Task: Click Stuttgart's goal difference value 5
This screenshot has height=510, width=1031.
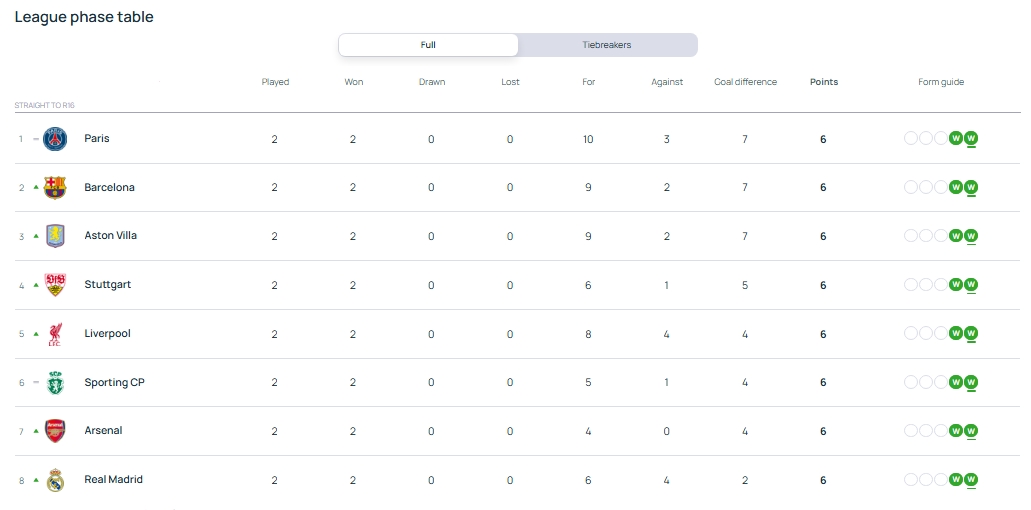Action: pos(745,285)
